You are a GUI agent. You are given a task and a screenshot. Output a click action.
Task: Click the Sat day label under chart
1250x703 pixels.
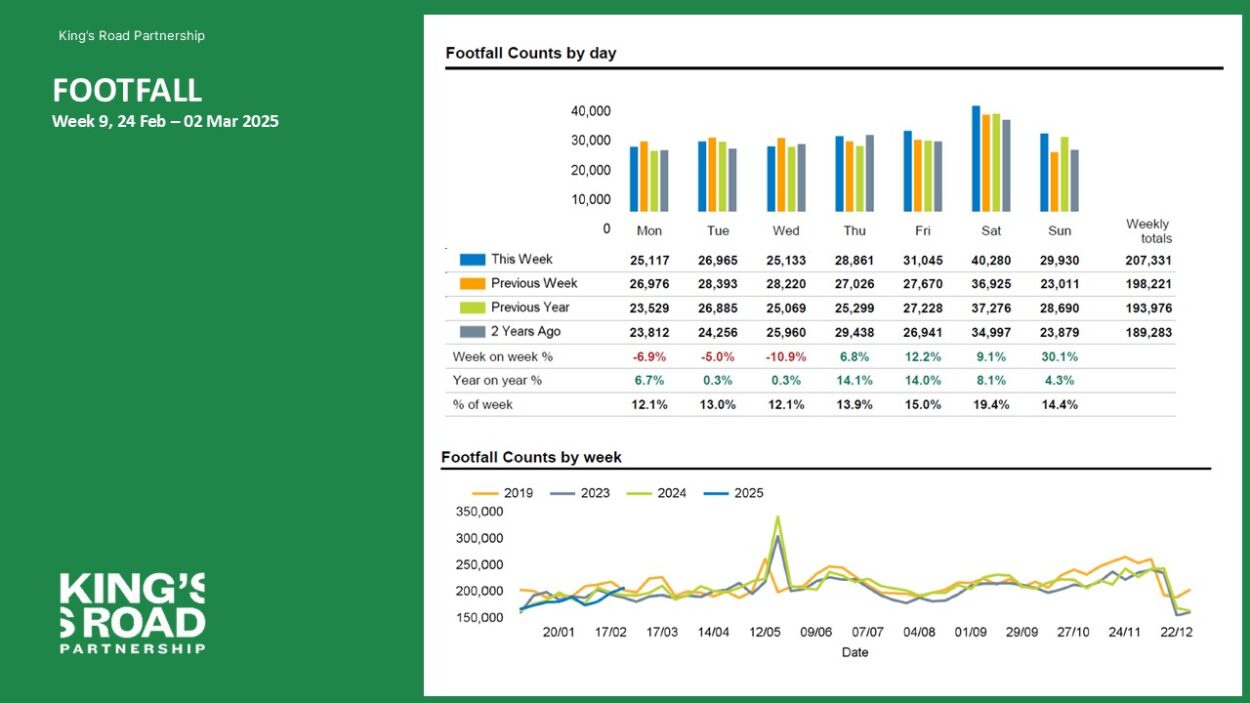click(x=990, y=231)
